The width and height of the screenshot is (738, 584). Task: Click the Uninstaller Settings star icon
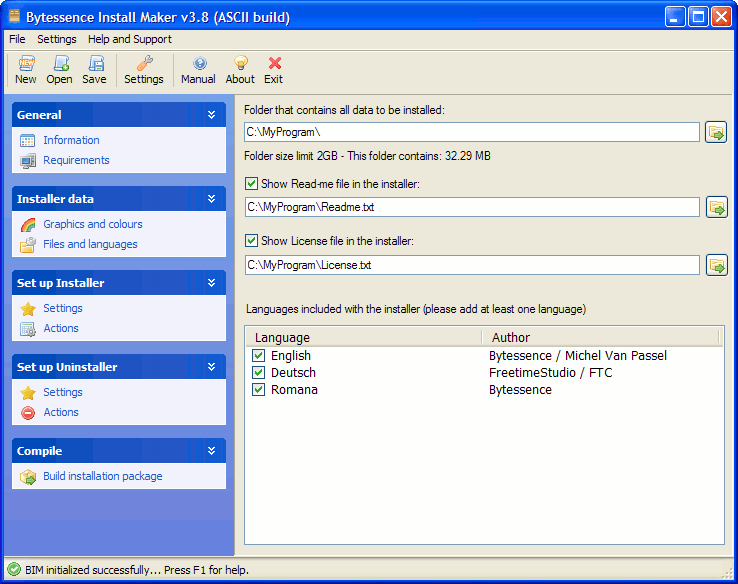click(28, 393)
